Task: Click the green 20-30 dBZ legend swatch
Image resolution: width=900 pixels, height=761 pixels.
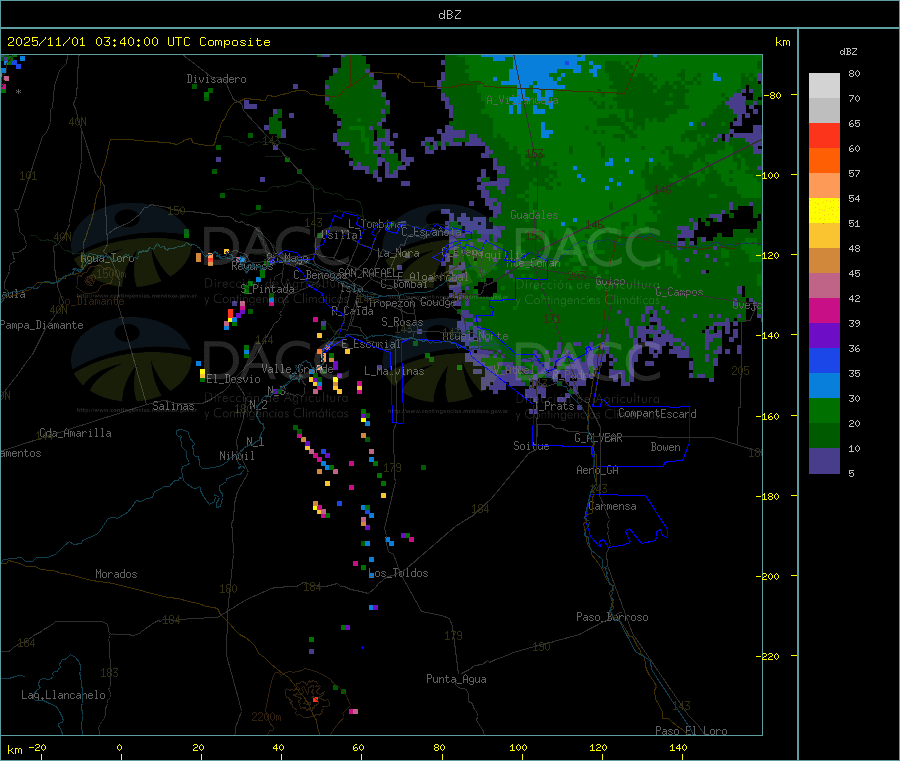Action: [824, 410]
